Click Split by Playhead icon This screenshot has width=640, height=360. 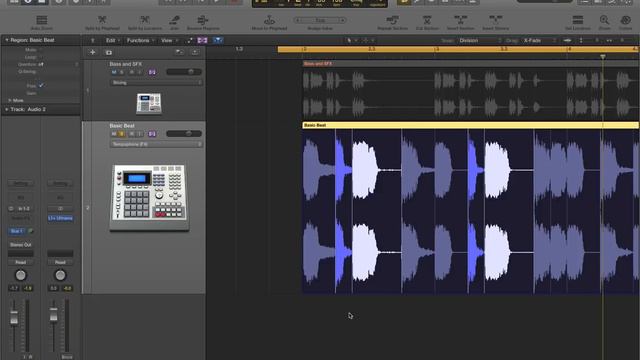102,20
